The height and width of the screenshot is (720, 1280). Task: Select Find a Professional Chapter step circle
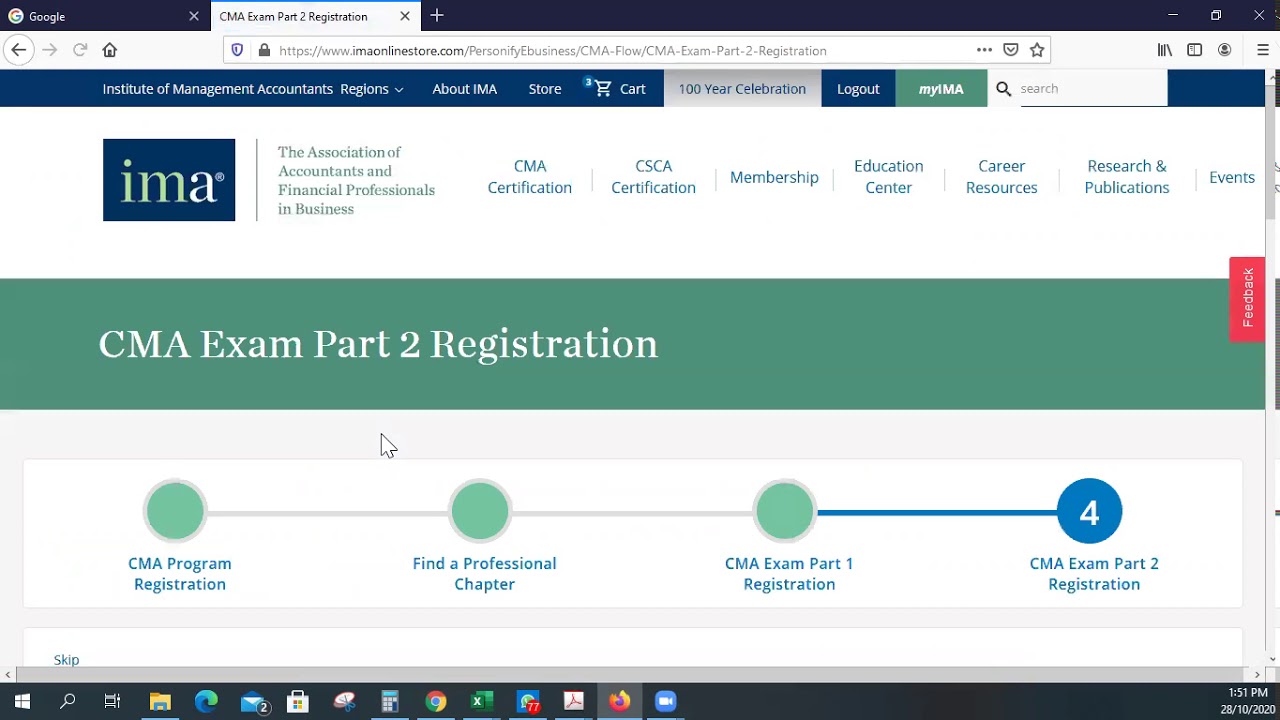(480, 511)
